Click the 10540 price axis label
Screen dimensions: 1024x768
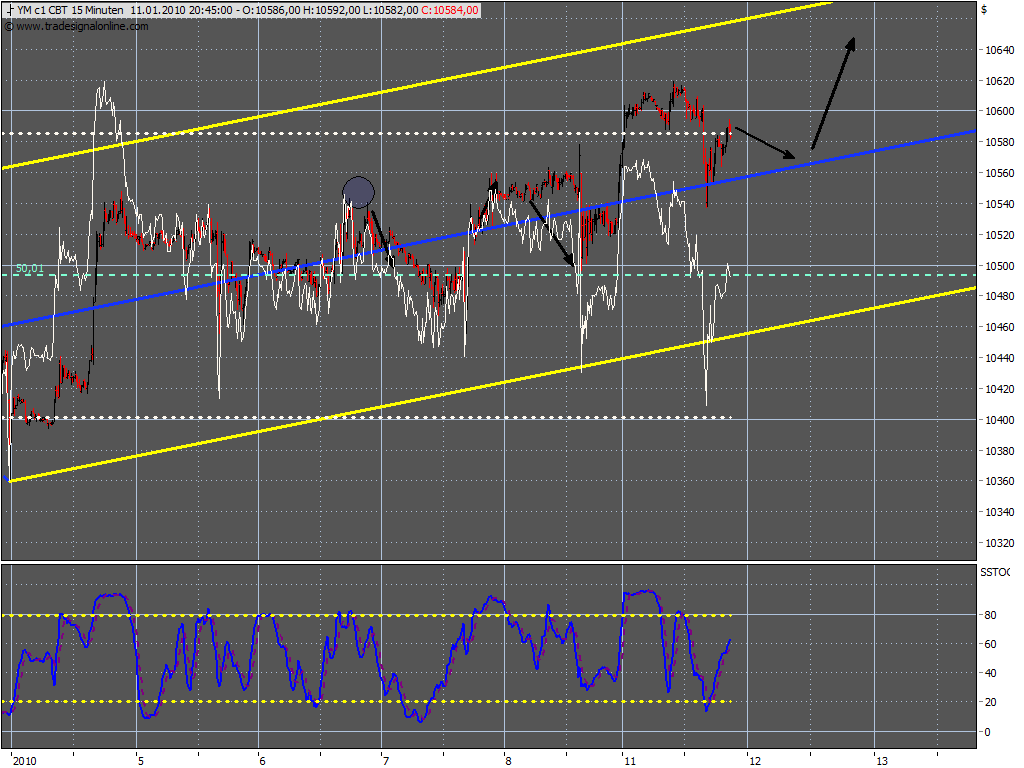click(x=1000, y=204)
